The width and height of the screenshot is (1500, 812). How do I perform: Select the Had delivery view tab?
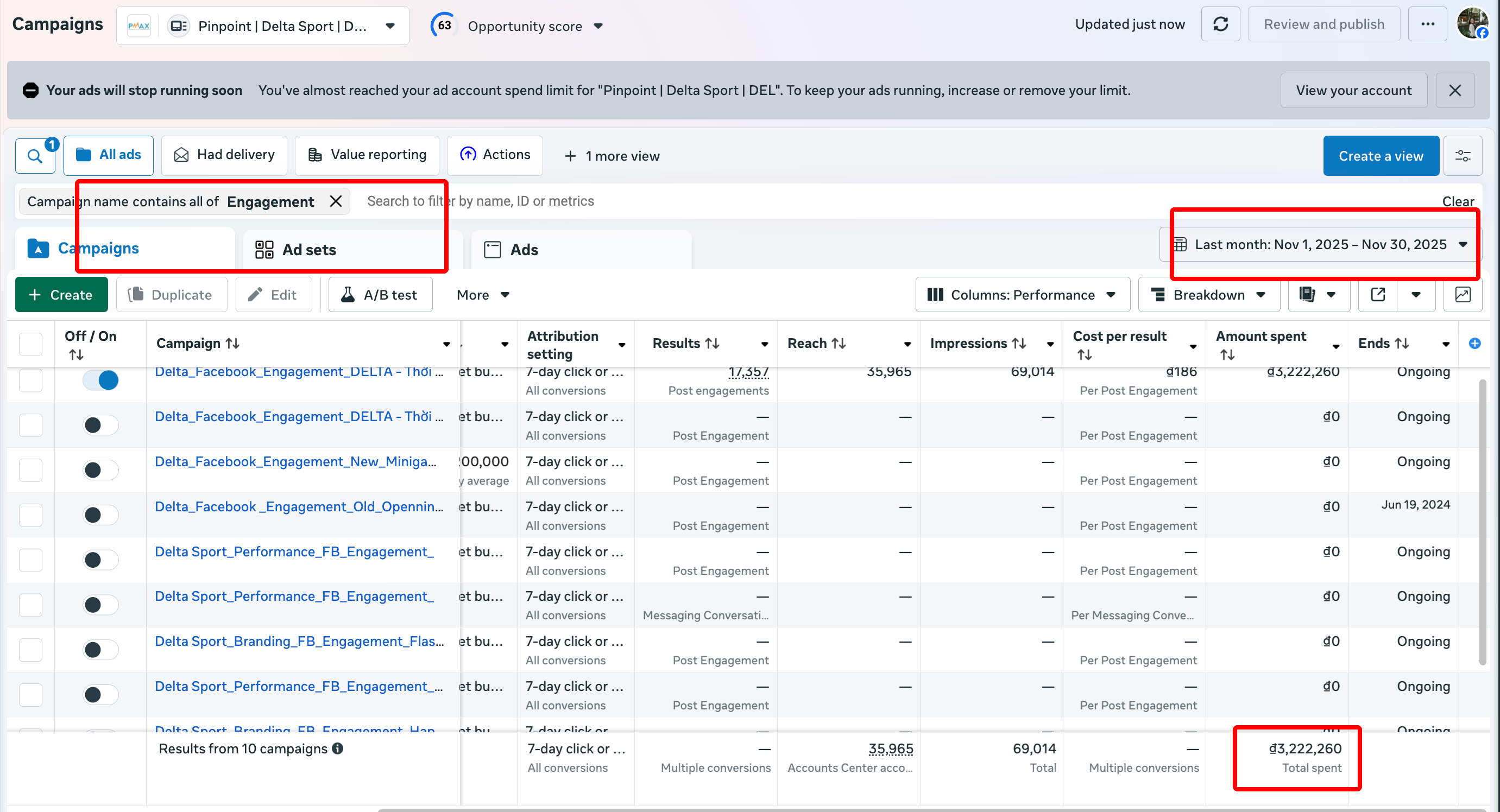click(x=224, y=155)
